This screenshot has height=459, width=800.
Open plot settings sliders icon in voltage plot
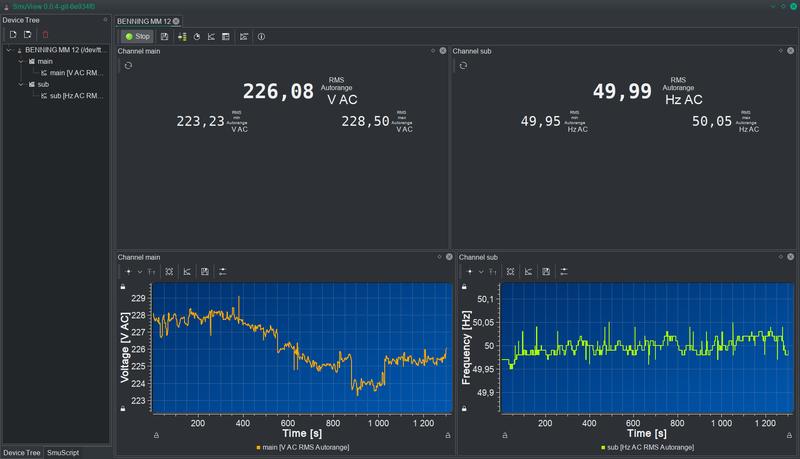[222, 271]
